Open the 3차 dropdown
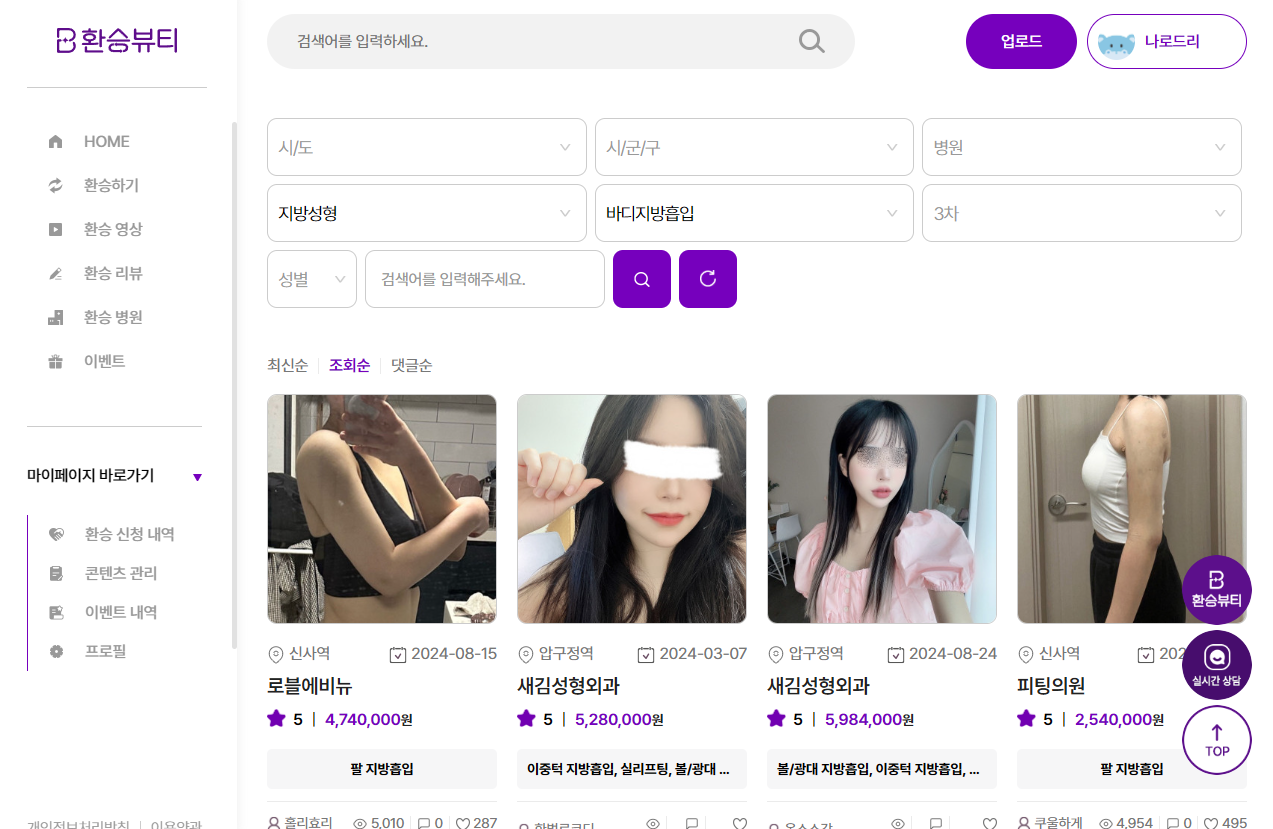 (1082, 213)
